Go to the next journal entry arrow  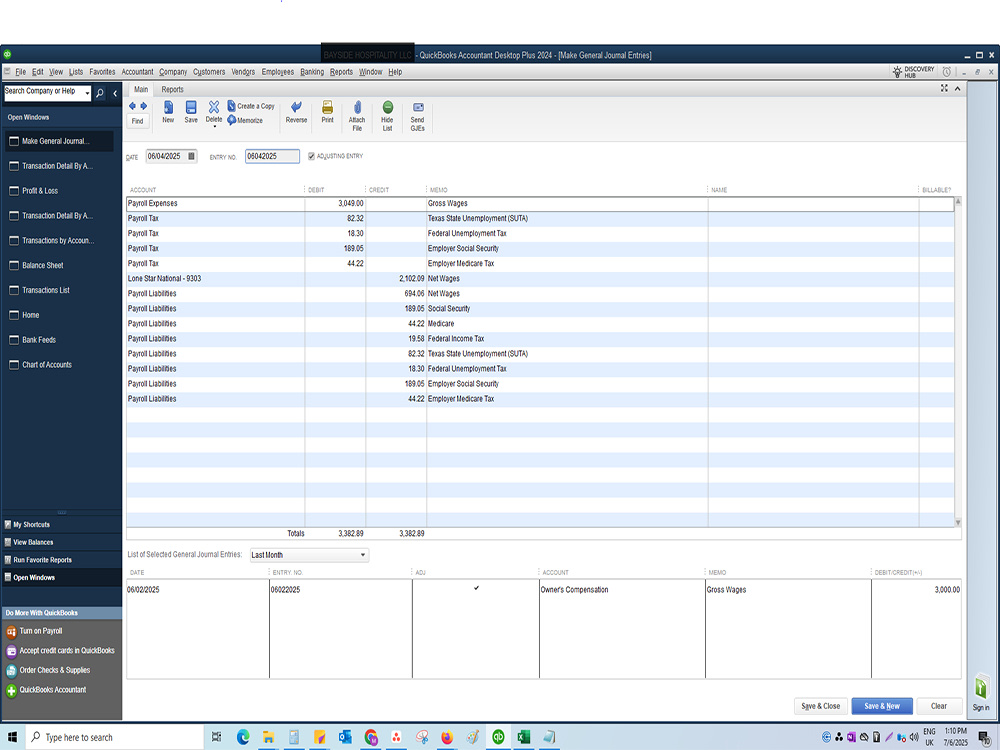pos(143,106)
